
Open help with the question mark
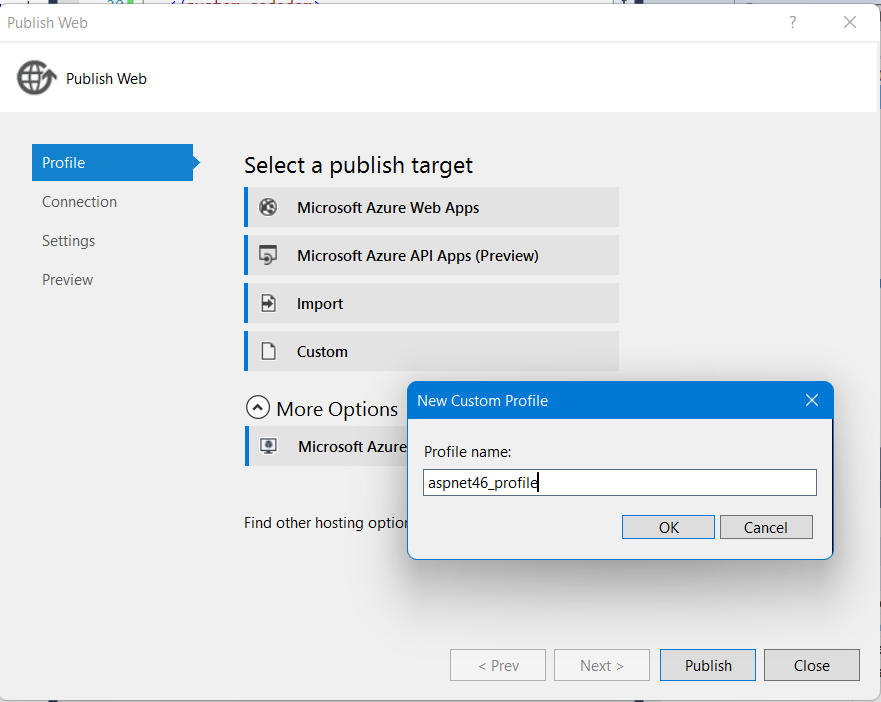pos(792,22)
